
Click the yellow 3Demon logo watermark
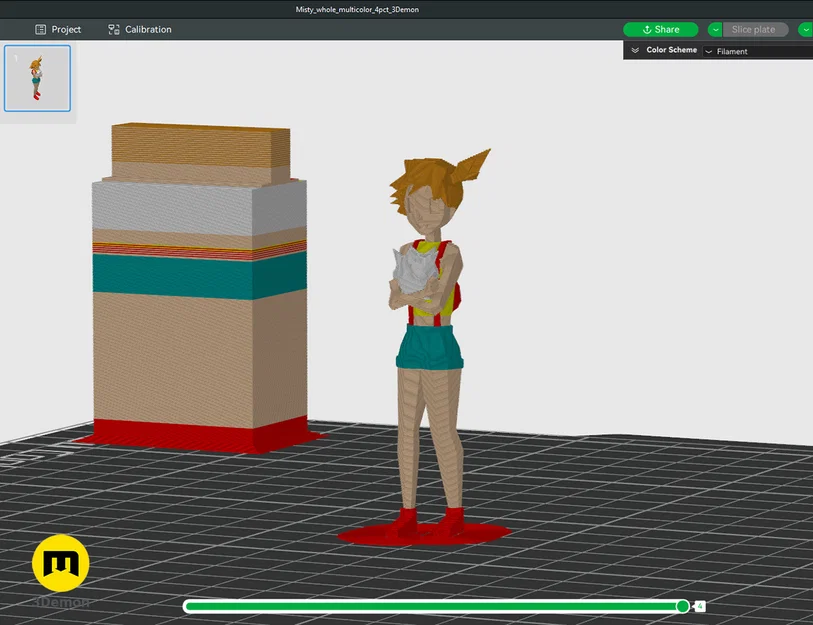coord(60,563)
